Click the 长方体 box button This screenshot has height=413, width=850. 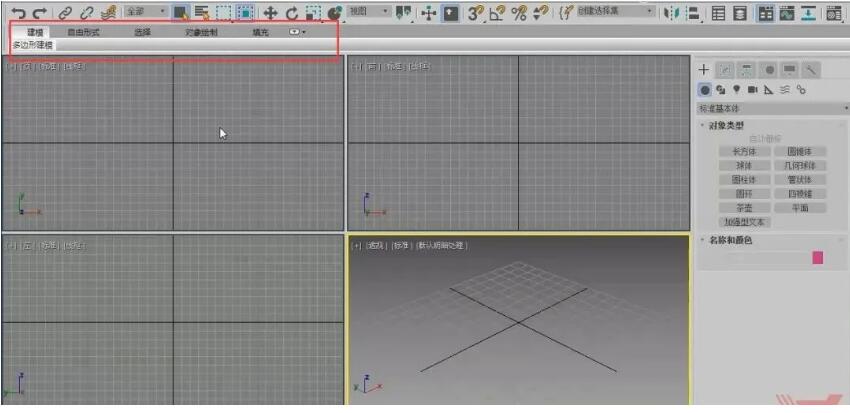[744, 151]
